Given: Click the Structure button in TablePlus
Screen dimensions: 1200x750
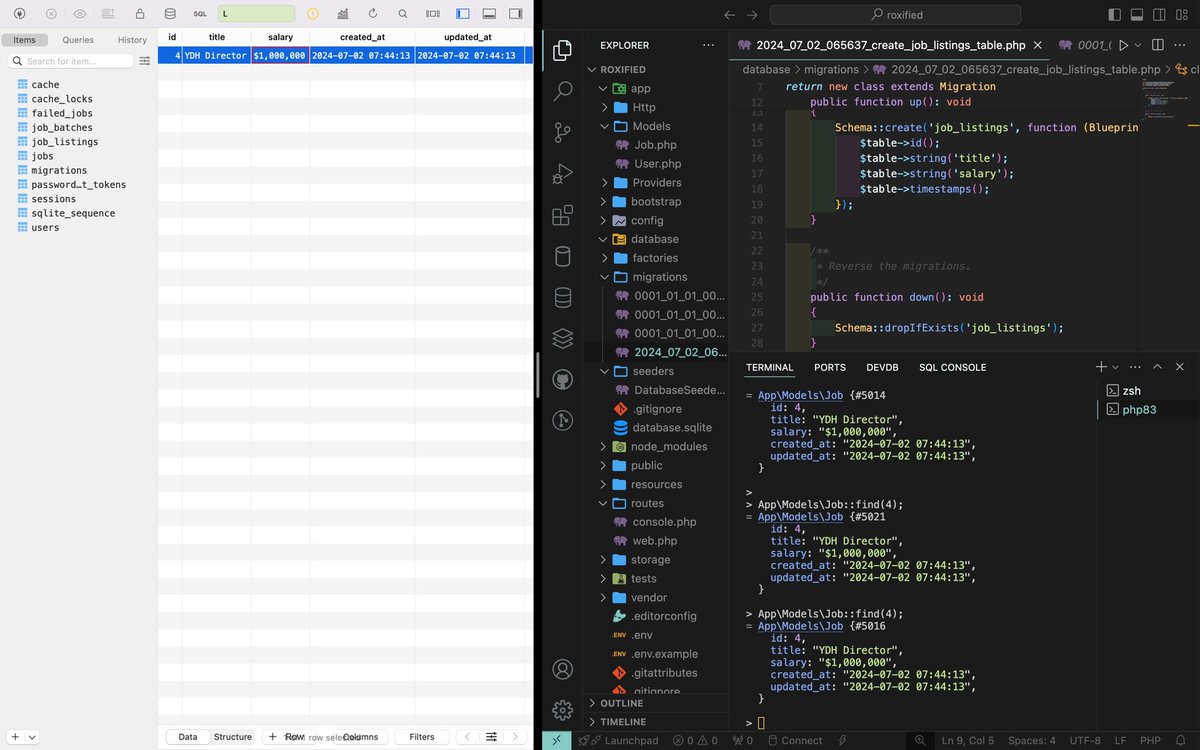Looking at the screenshot, I should pos(233,737).
